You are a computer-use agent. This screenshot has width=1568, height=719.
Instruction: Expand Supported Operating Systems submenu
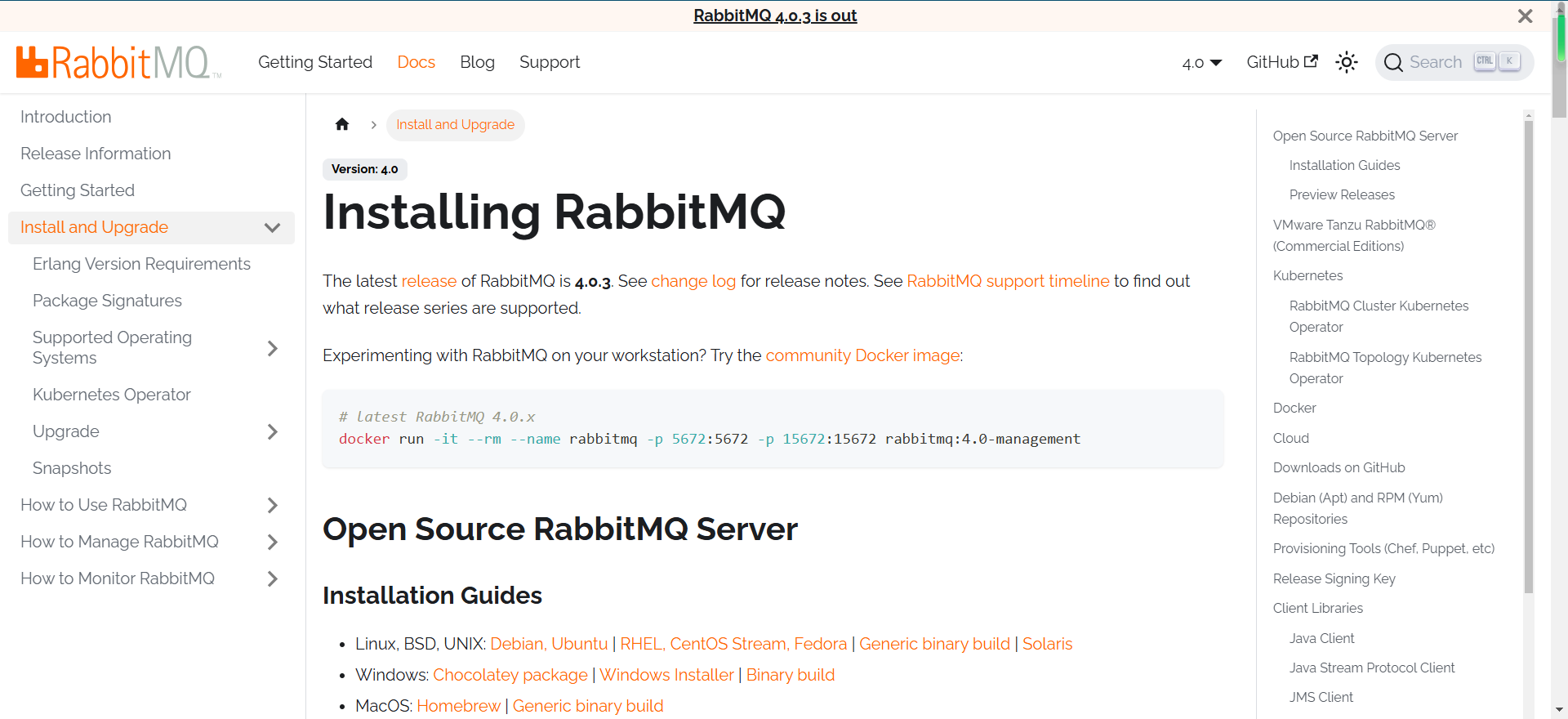(x=273, y=348)
